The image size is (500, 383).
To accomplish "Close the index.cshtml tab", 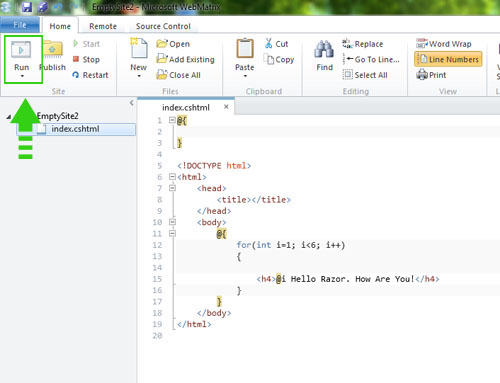I will [226, 107].
